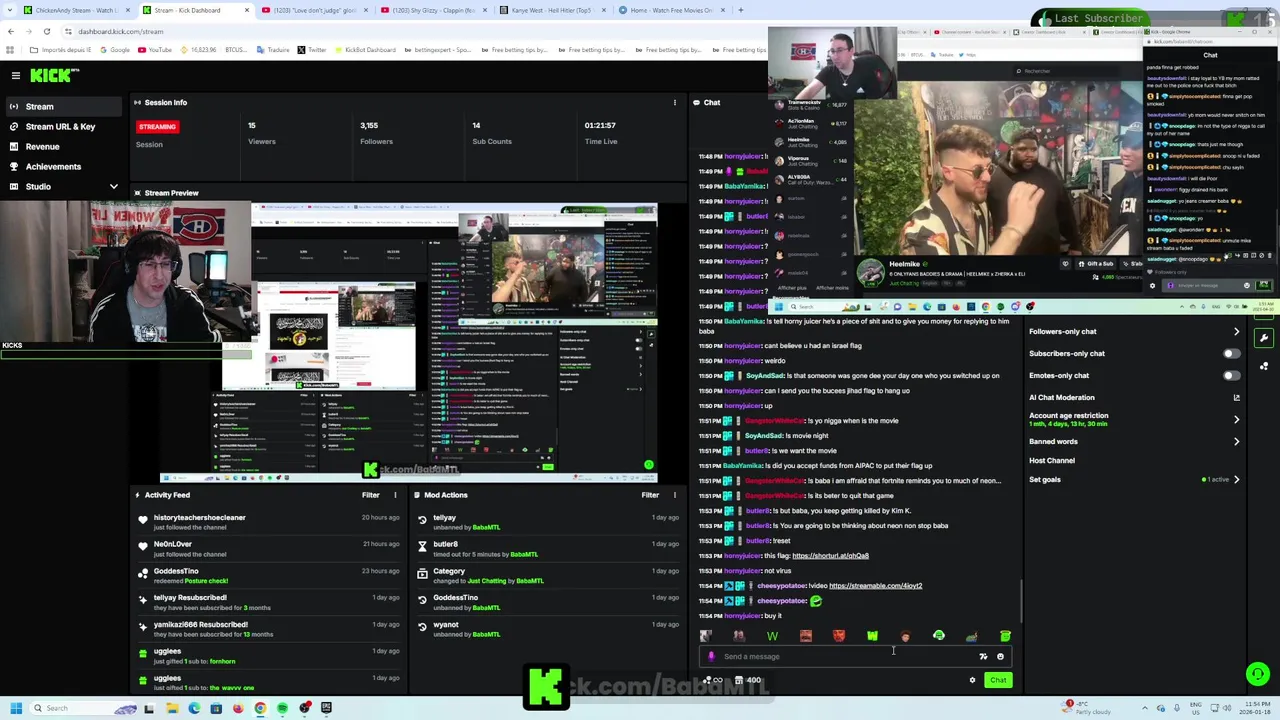Click the red STREAMING status badge

pyautogui.click(x=157, y=127)
